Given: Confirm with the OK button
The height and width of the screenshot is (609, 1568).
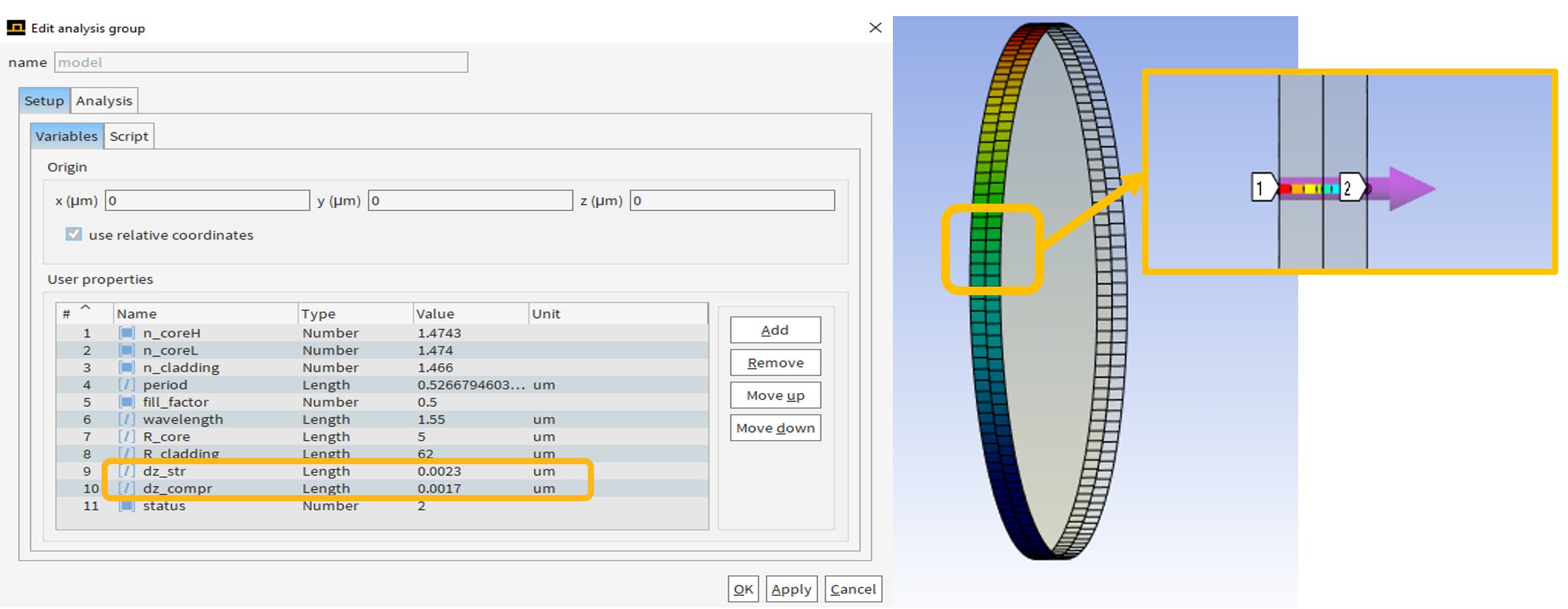Looking at the screenshot, I should [x=743, y=589].
